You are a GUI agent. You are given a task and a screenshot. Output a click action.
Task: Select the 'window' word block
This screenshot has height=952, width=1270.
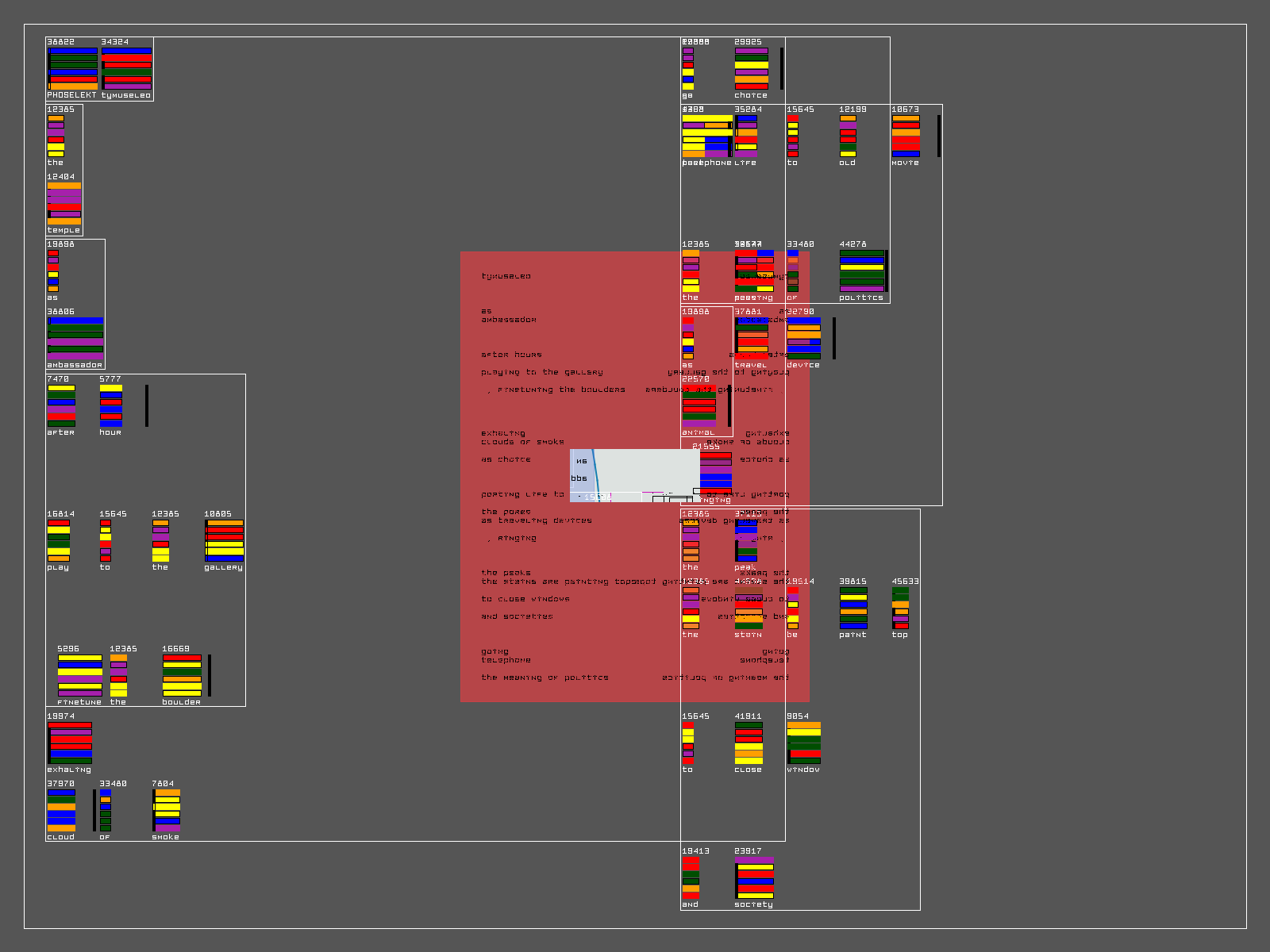(x=803, y=743)
